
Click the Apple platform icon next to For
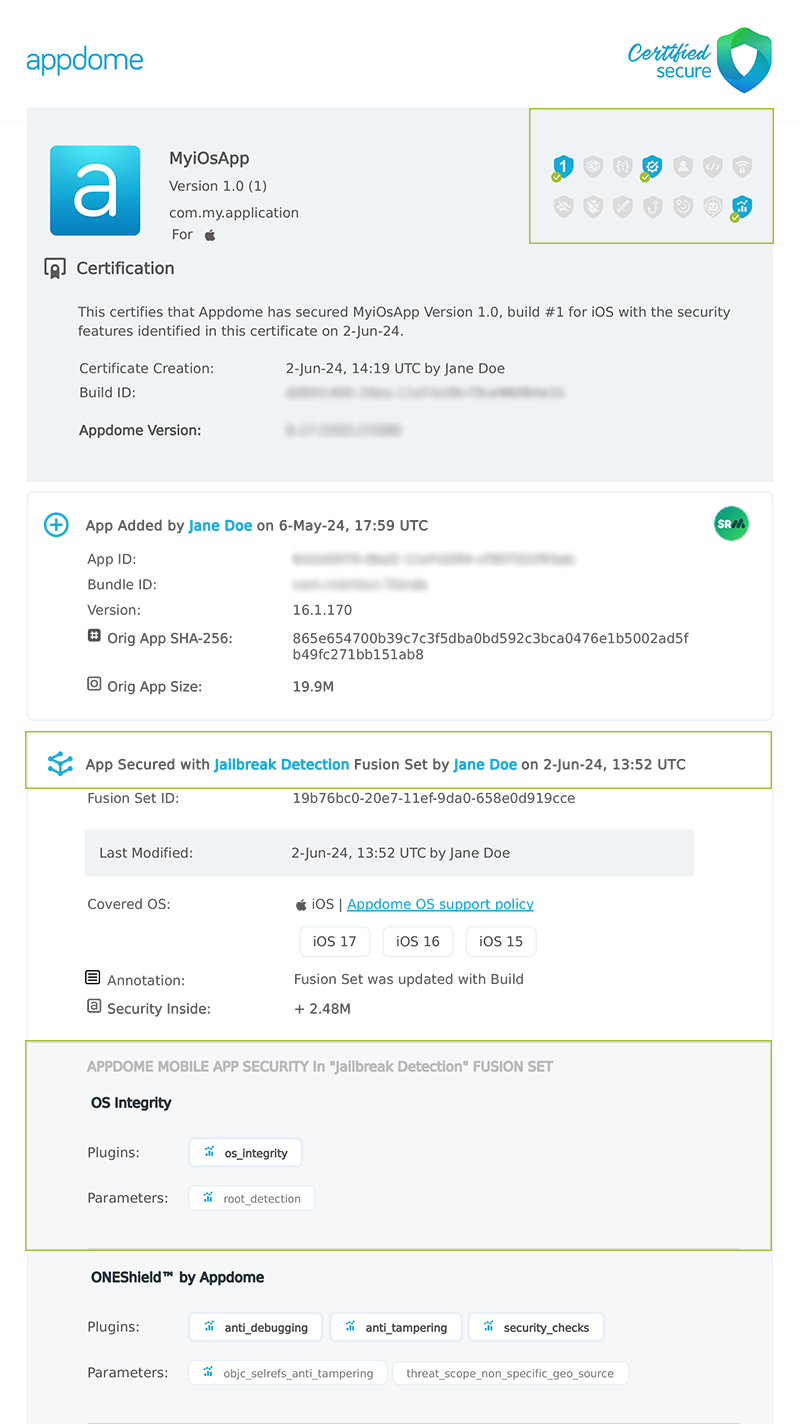point(208,234)
